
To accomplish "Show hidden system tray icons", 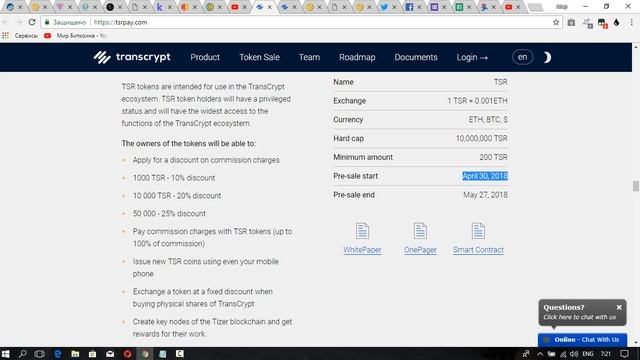I will point(540,354).
